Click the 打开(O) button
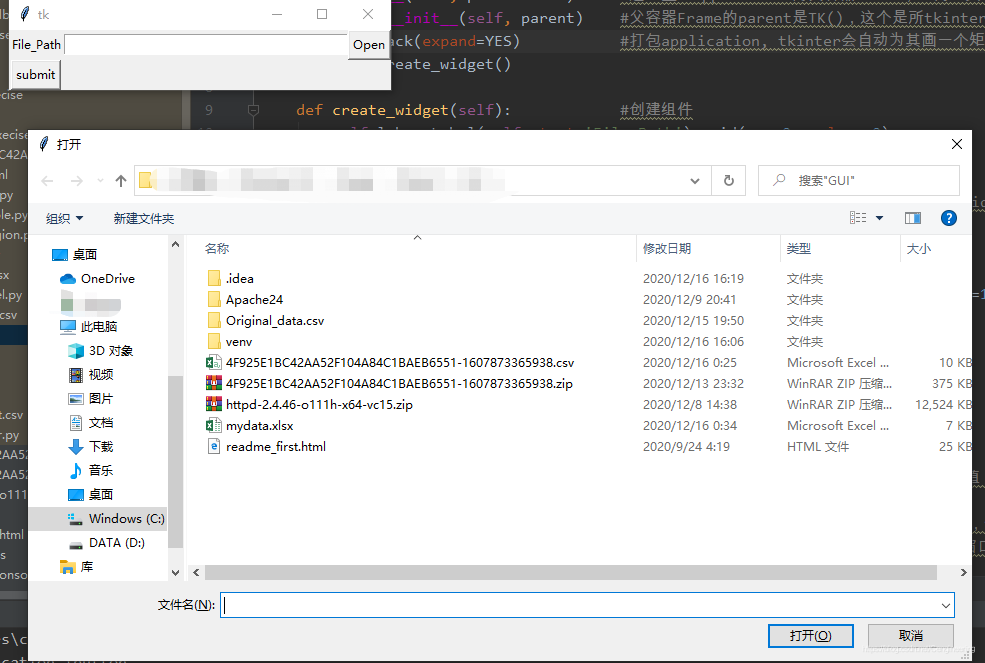This screenshot has width=985, height=663. (810, 636)
